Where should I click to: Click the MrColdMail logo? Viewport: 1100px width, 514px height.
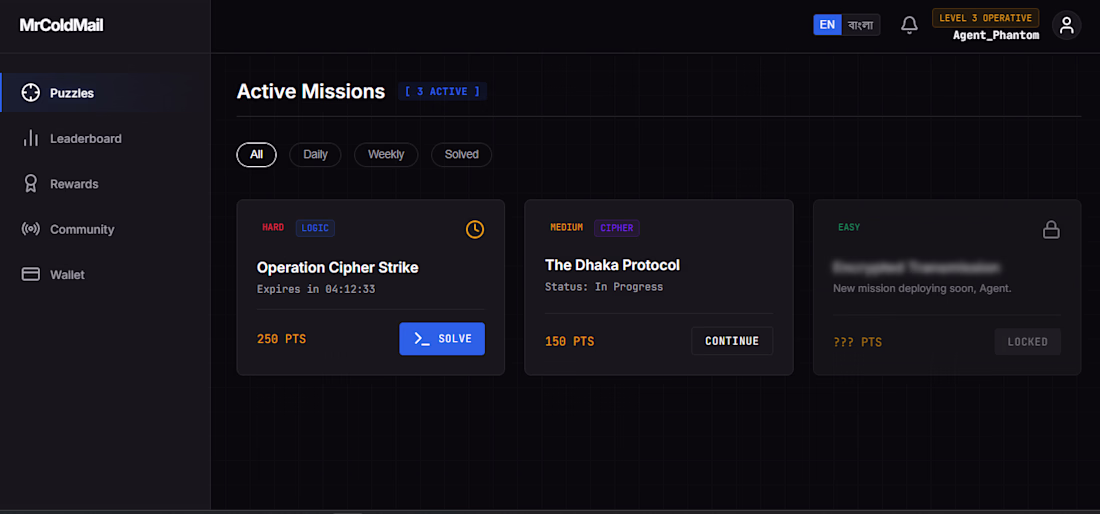[x=62, y=26]
